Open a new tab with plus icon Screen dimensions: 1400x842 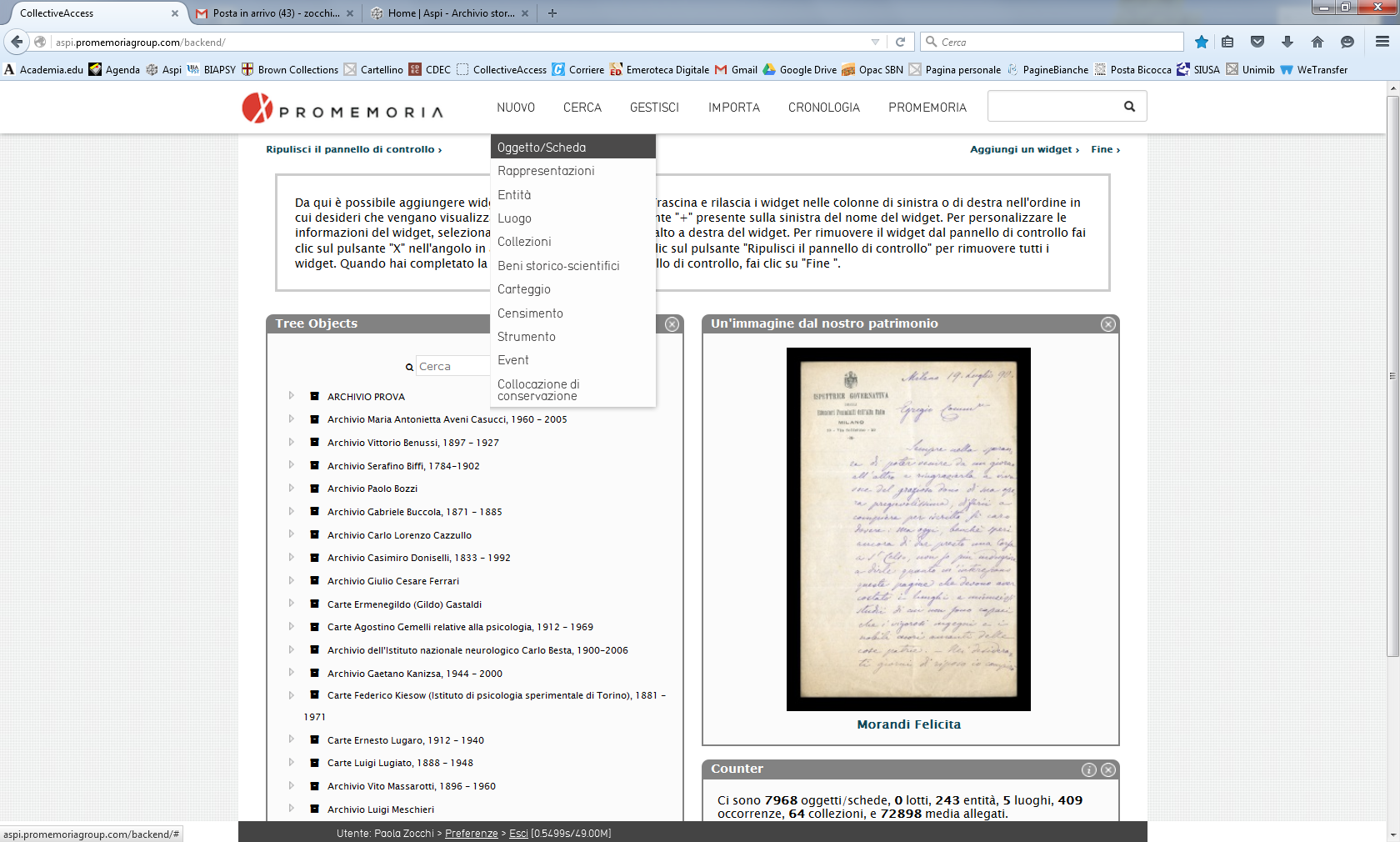click(552, 13)
